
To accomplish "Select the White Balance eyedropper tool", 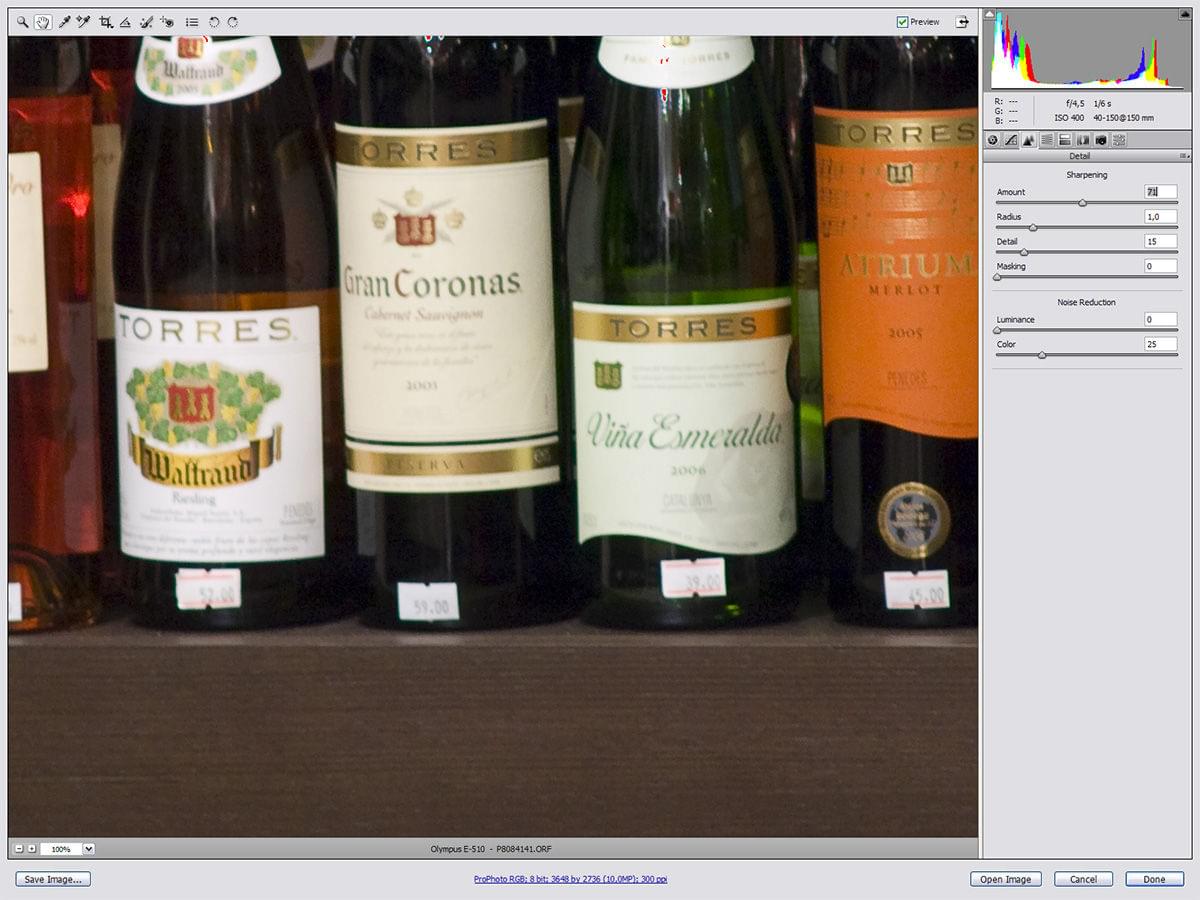I will coord(65,21).
